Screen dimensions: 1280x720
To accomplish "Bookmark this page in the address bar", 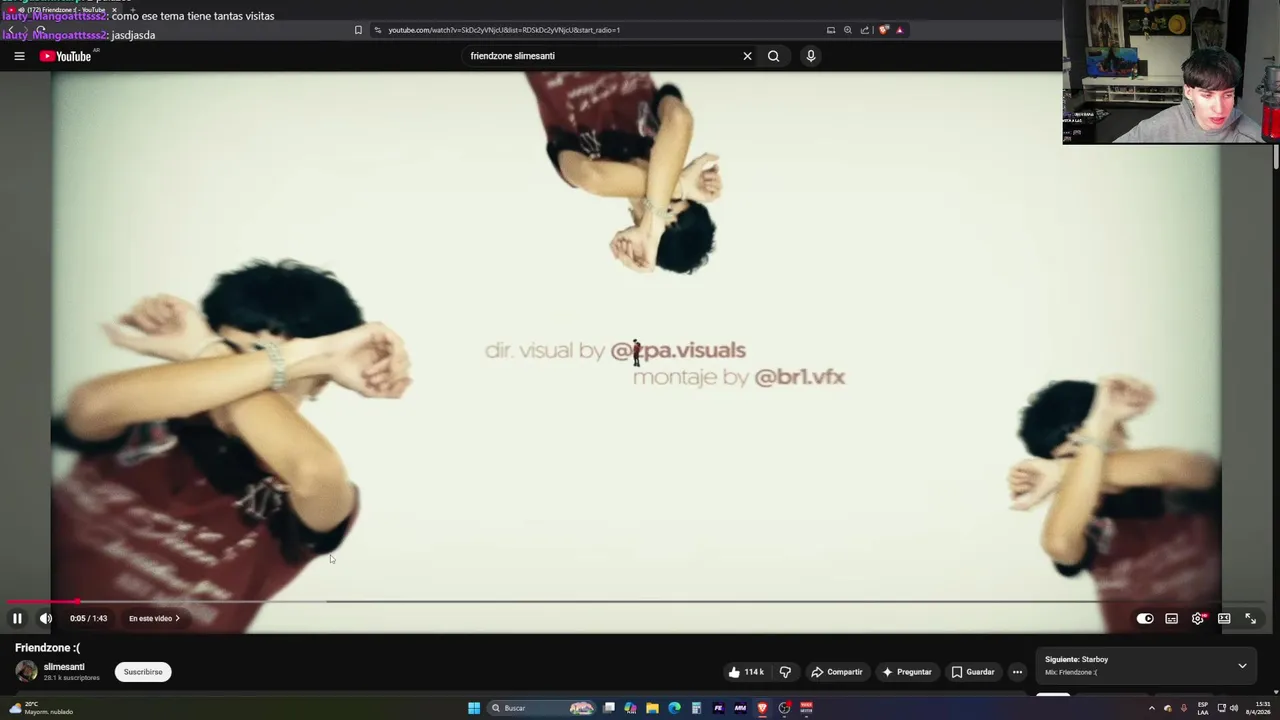I will 358,30.
